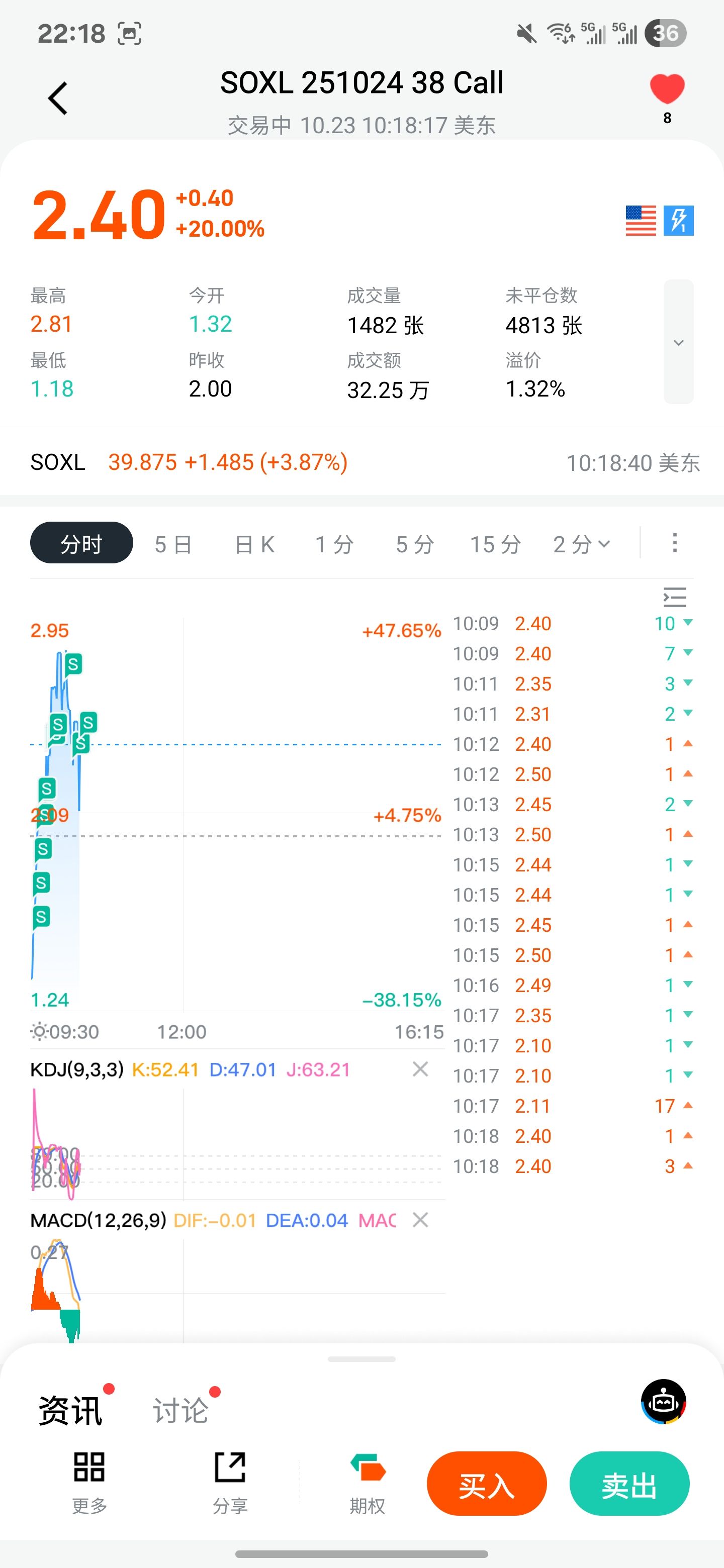The image size is (724, 1568).
Task: Open the SOXL underlying stock row
Action: point(361,462)
